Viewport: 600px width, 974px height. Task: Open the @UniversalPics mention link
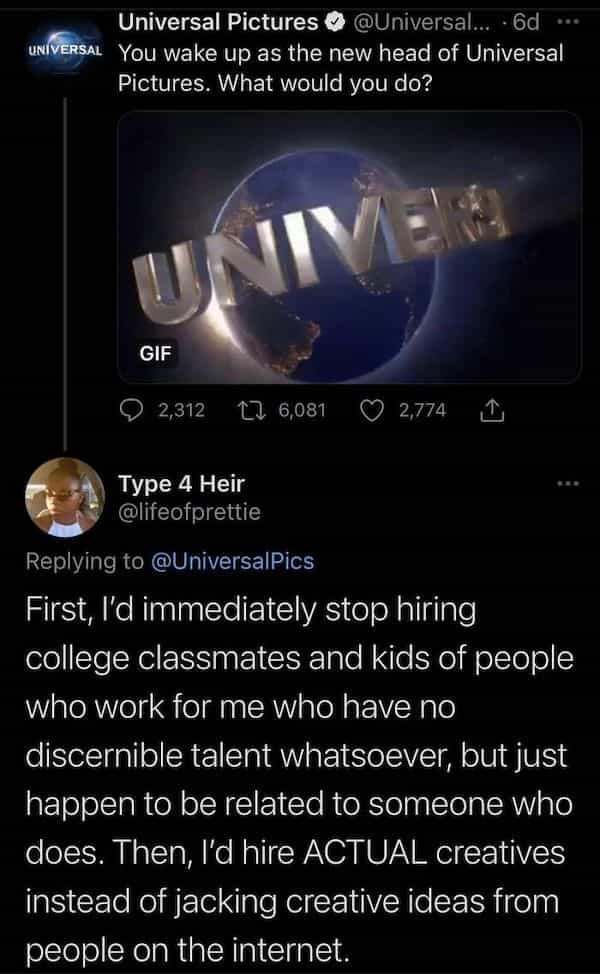point(233,560)
